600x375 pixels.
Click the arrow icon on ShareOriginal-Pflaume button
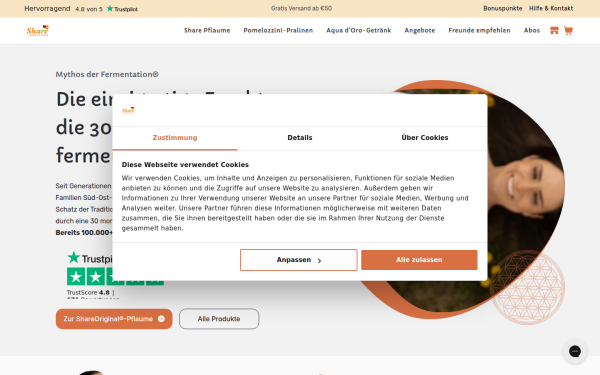coord(161,319)
